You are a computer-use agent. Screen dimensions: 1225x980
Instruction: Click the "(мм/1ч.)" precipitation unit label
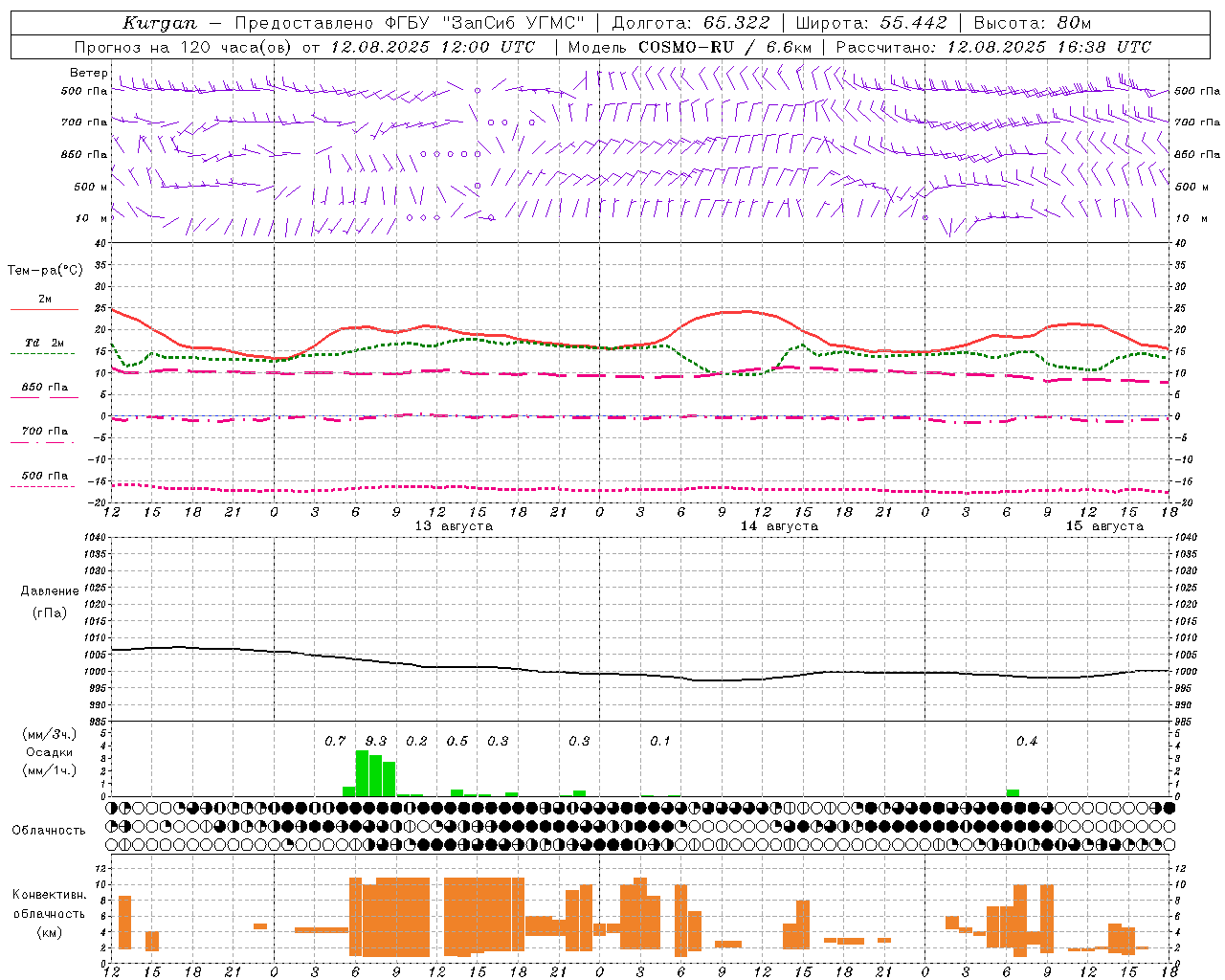tap(50, 770)
